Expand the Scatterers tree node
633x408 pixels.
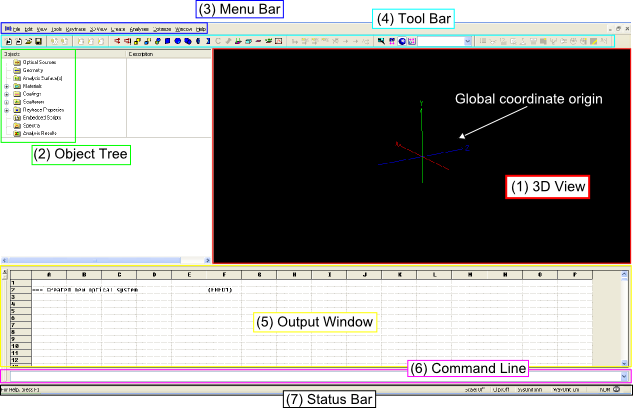7,102
